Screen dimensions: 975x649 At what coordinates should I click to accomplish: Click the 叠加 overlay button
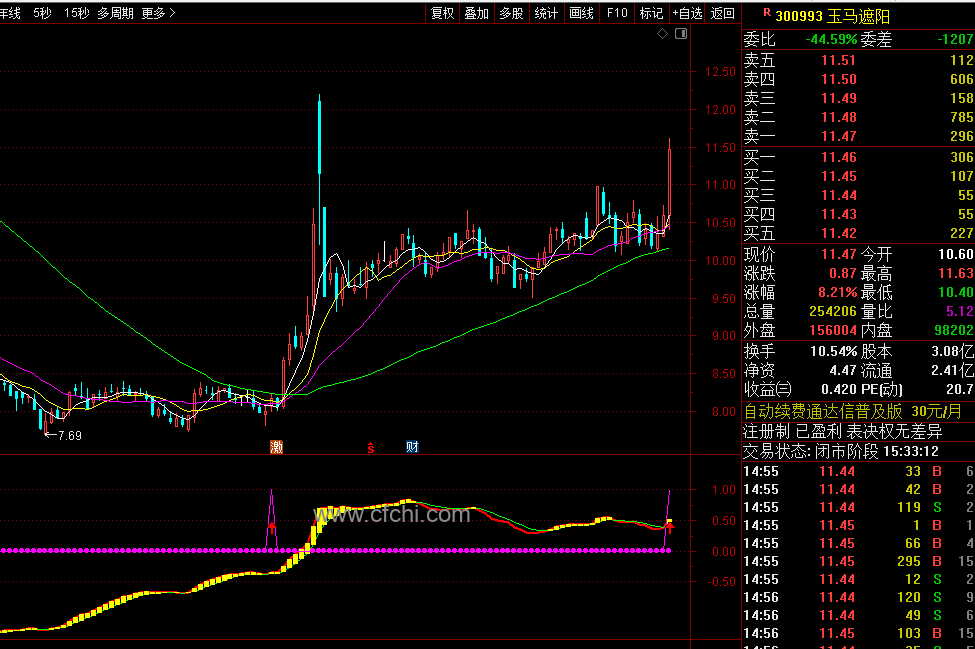(x=477, y=13)
